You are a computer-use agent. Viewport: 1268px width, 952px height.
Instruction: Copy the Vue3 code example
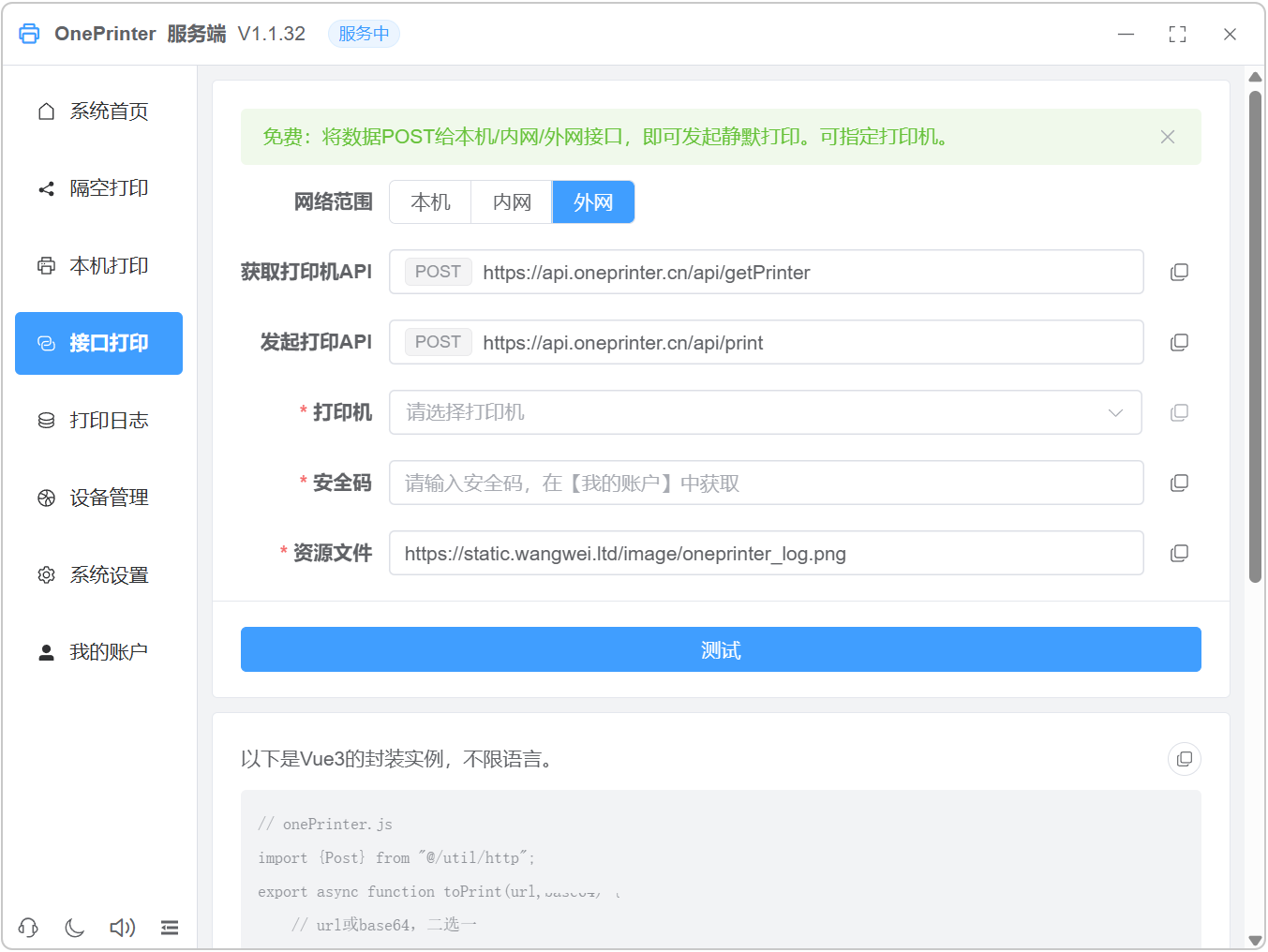(1185, 759)
